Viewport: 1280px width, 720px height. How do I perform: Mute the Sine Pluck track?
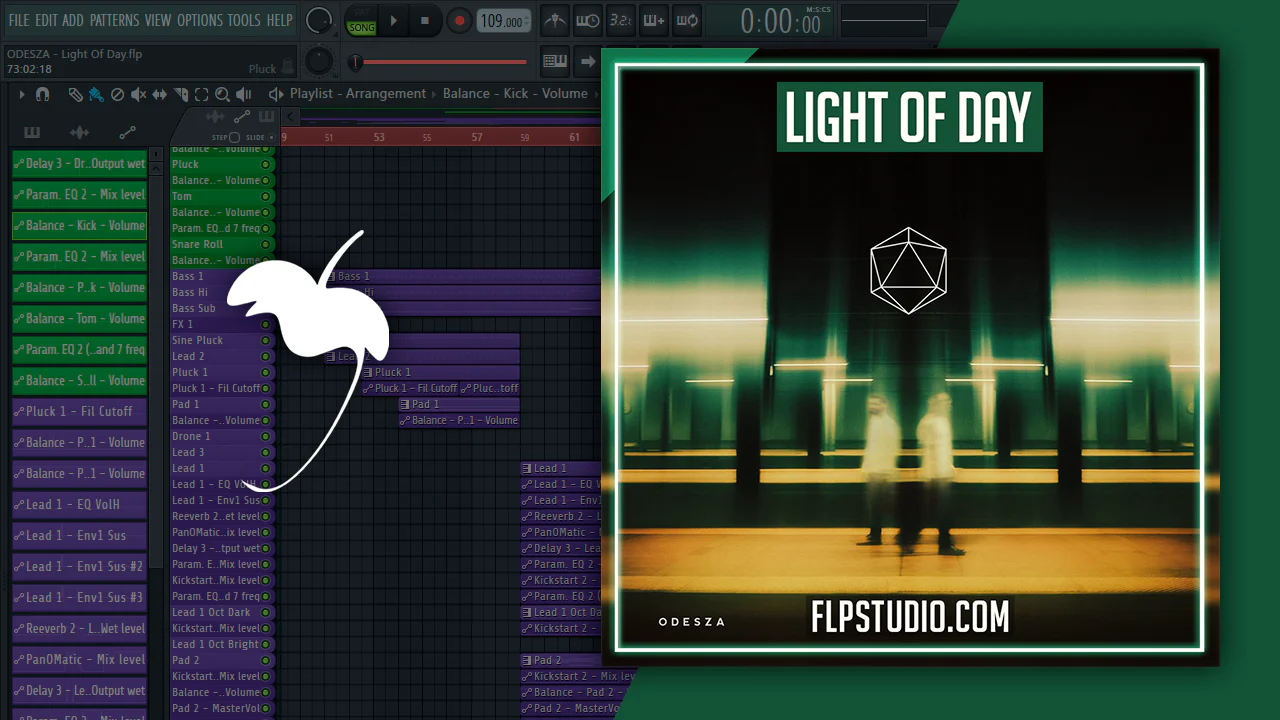click(265, 340)
